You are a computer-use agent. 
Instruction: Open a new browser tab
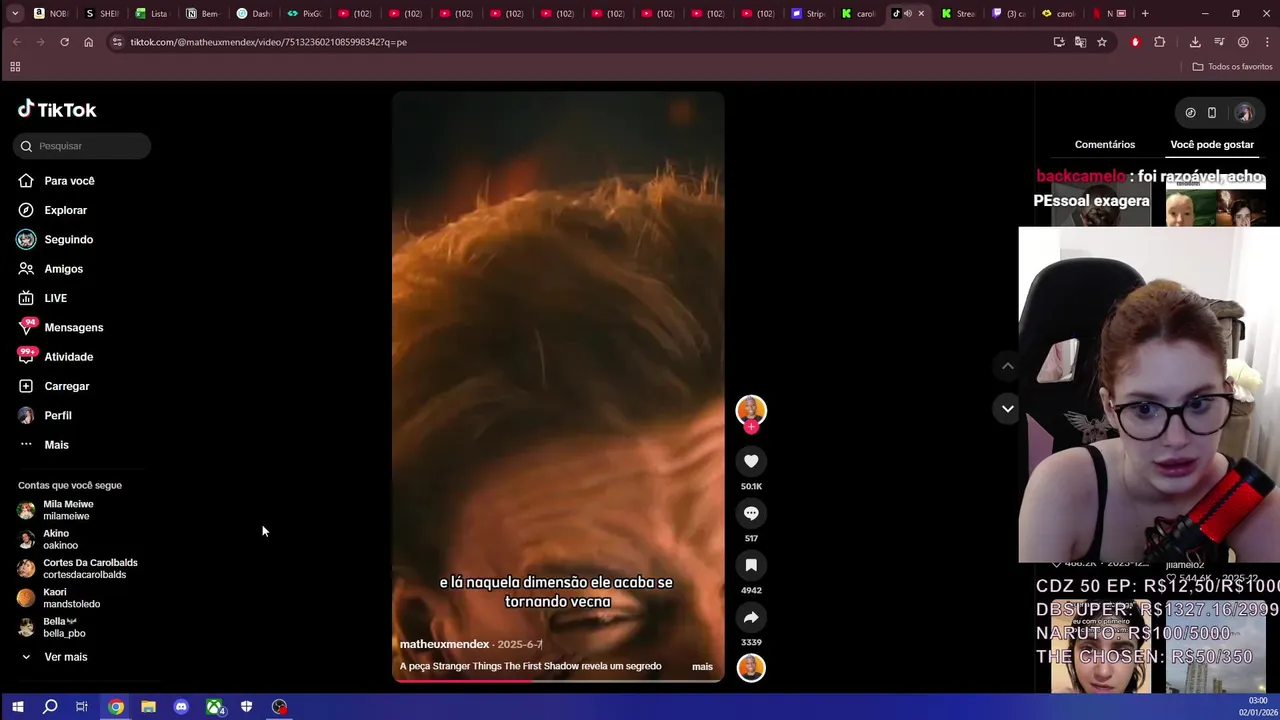tap(1145, 14)
